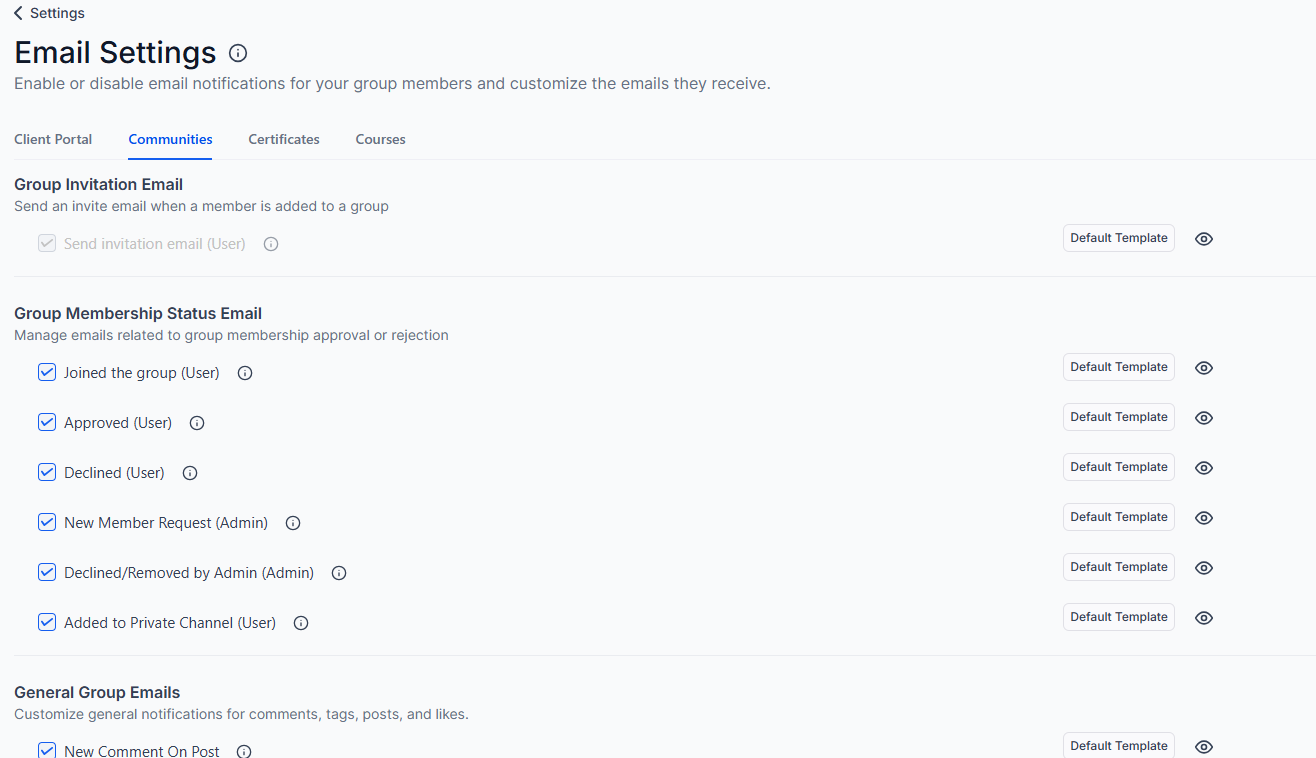The image size is (1316, 758).
Task: Open Default Template for Declined (User)
Action: click(1118, 467)
